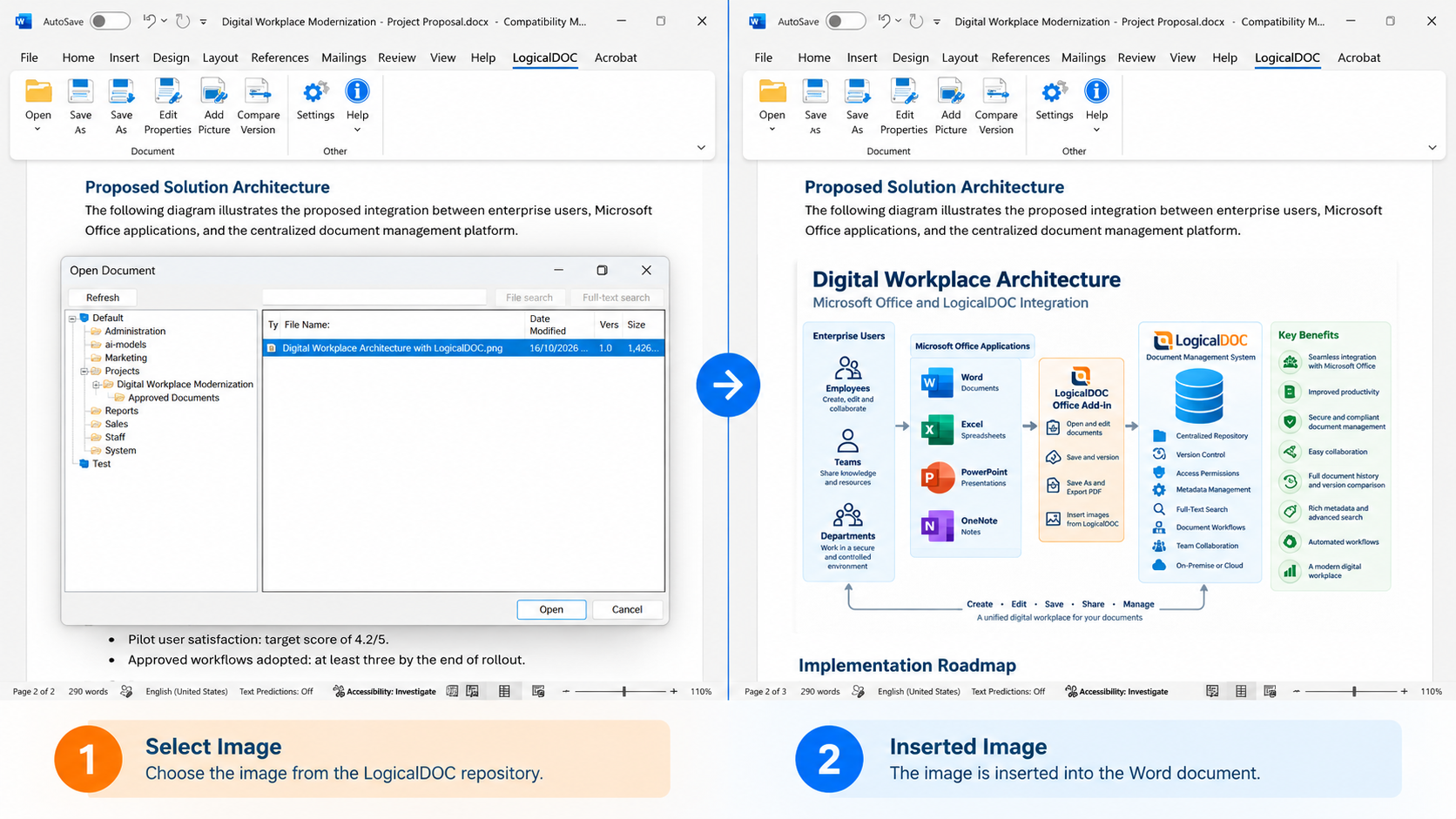Click Edit Properties icon in left Word window
The height and width of the screenshot is (819, 1456).
coord(167,92)
